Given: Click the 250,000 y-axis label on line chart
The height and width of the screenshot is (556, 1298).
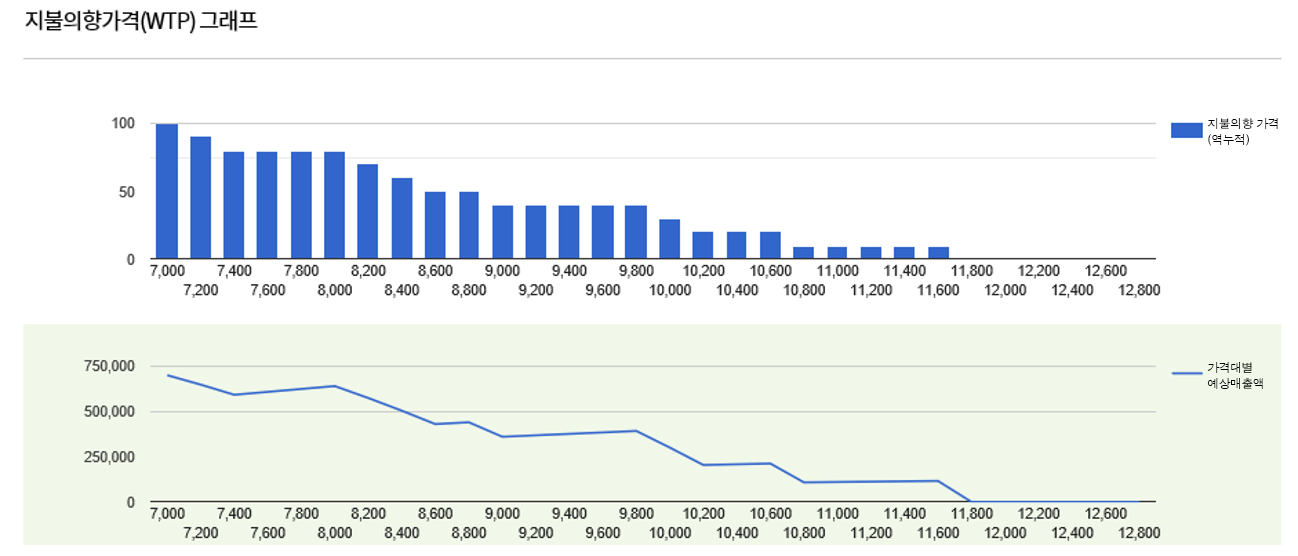Looking at the screenshot, I should (x=110, y=457).
